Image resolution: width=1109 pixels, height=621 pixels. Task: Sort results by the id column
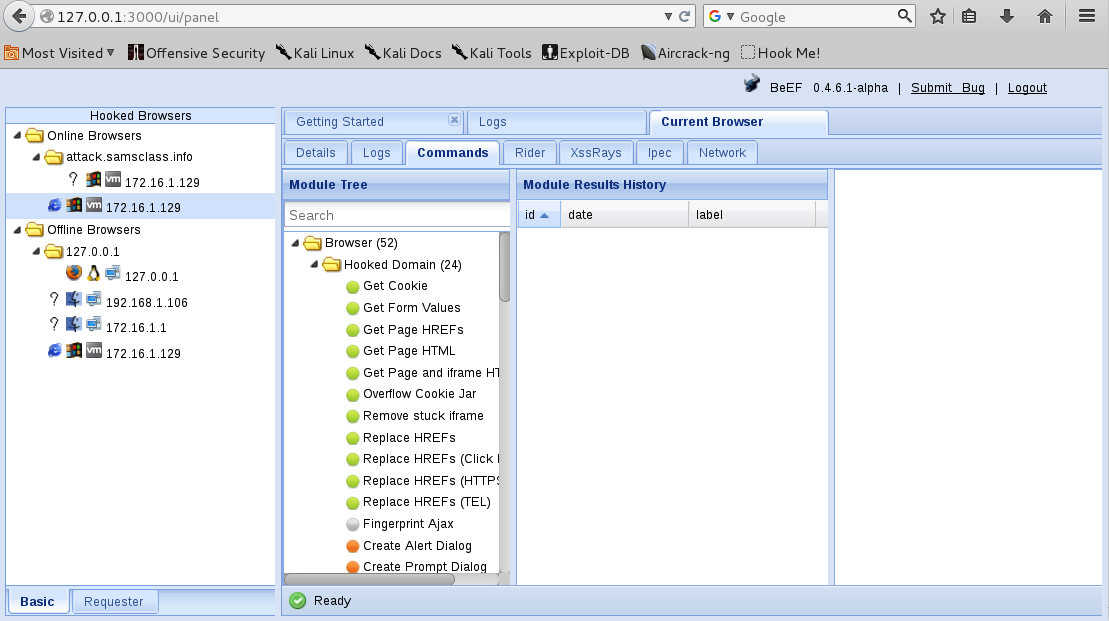[539, 214]
